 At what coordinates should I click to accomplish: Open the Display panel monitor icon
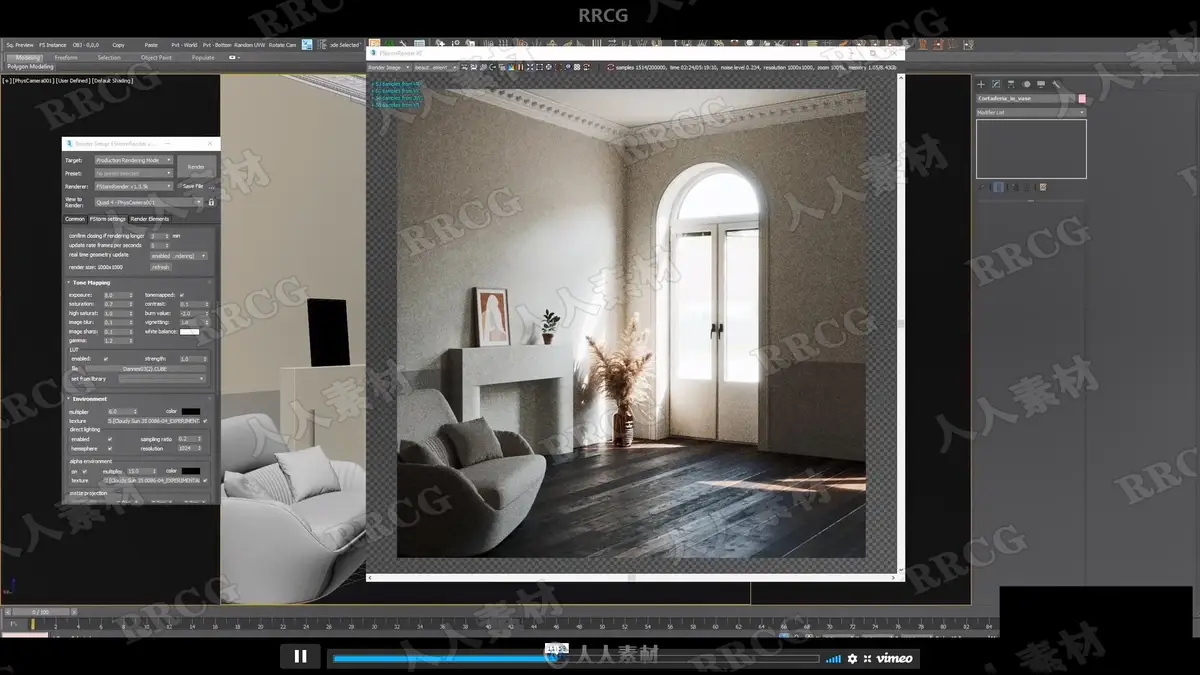coord(1041,84)
